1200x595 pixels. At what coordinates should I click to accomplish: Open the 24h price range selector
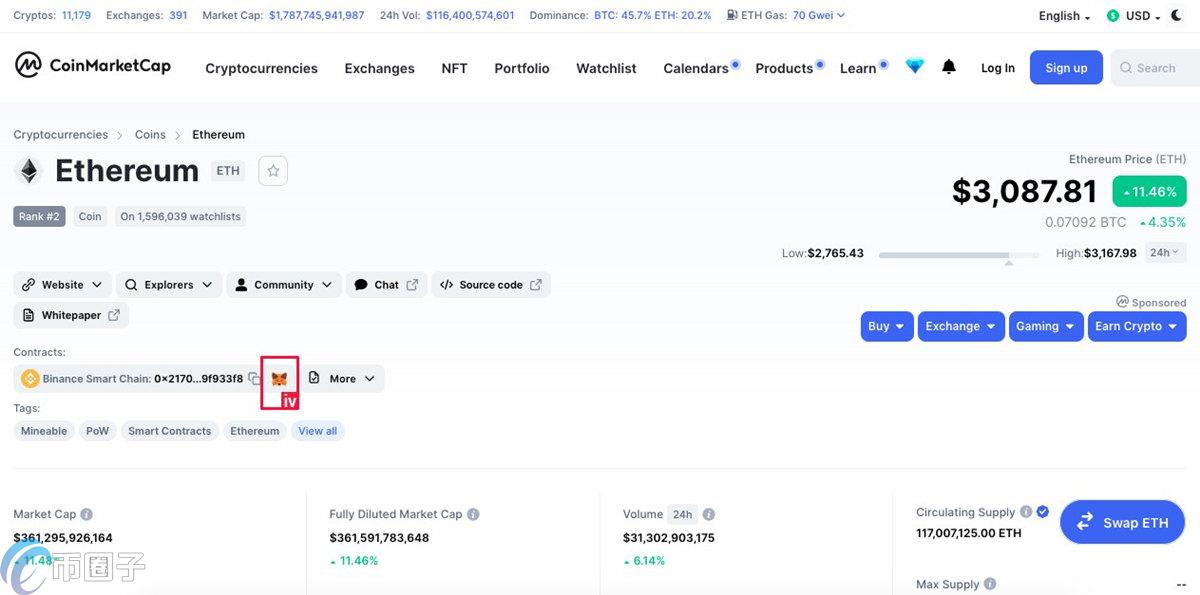pyautogui.click(x=1164, y=253)
